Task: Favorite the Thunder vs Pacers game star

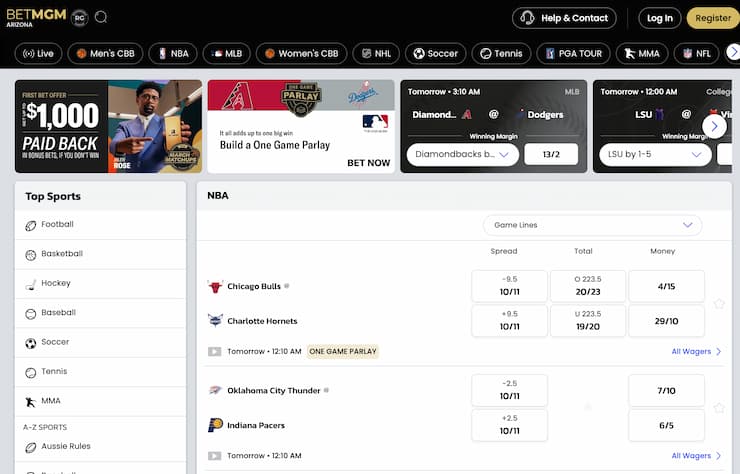Action: 719,408
